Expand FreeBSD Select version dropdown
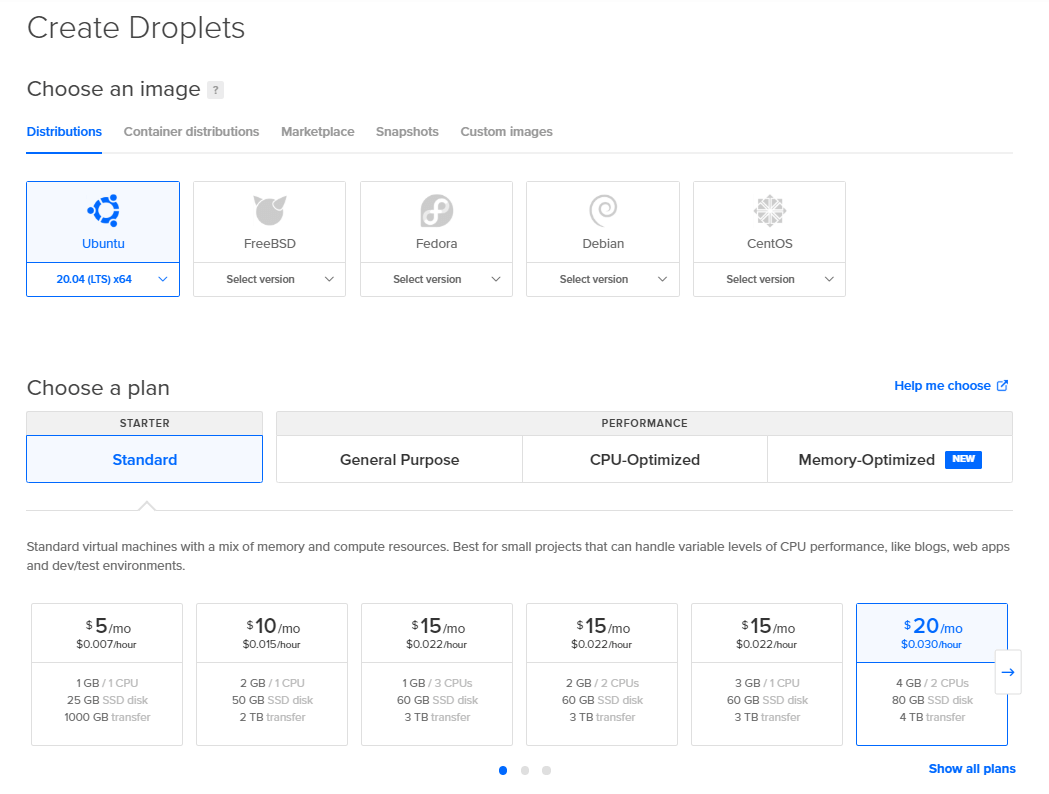This screenshot has height=794, width=1049. tap(269, 280)
